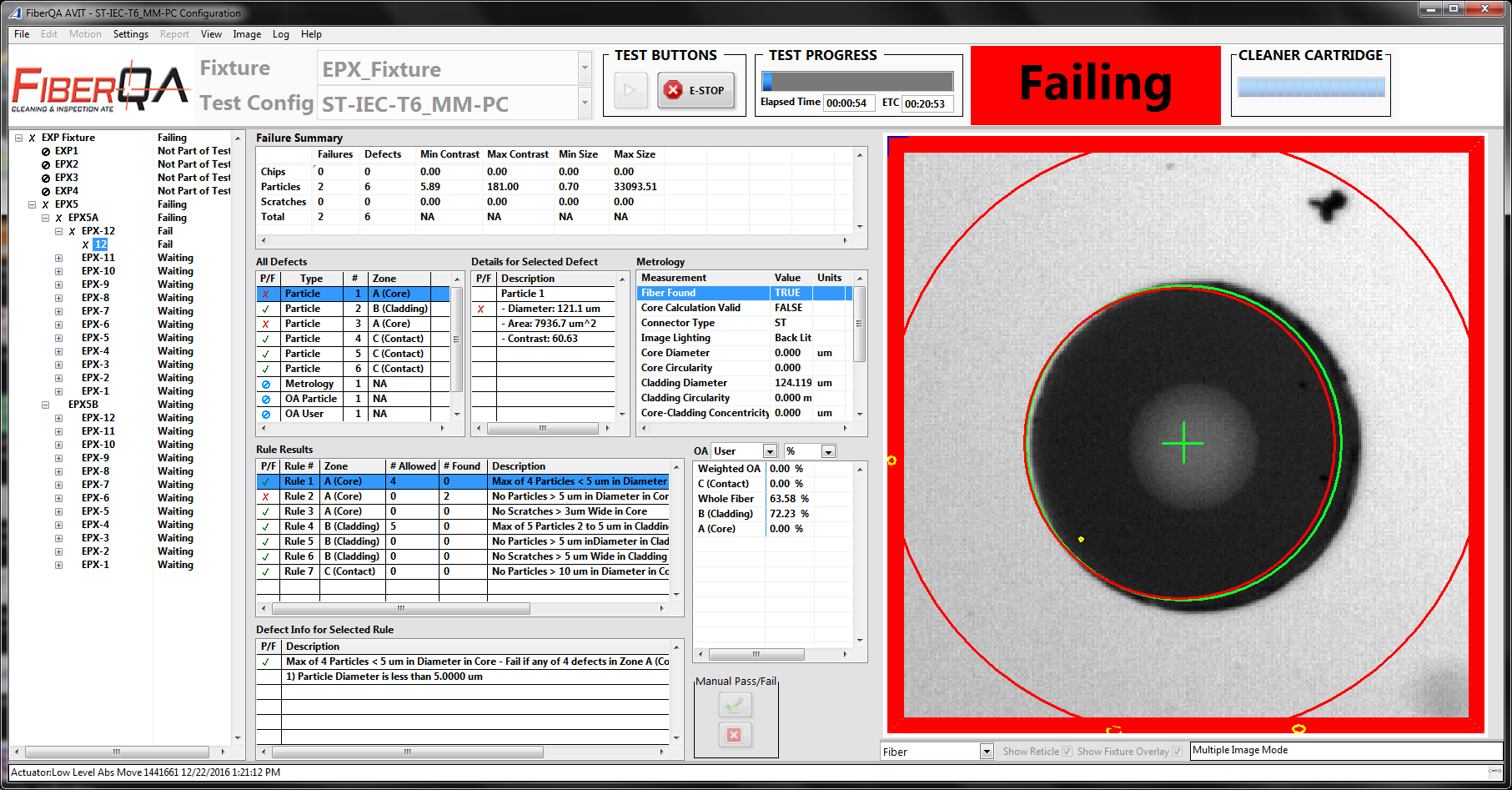Click the fail X icon for Rule 2
1512x790 pixels.
266,496
